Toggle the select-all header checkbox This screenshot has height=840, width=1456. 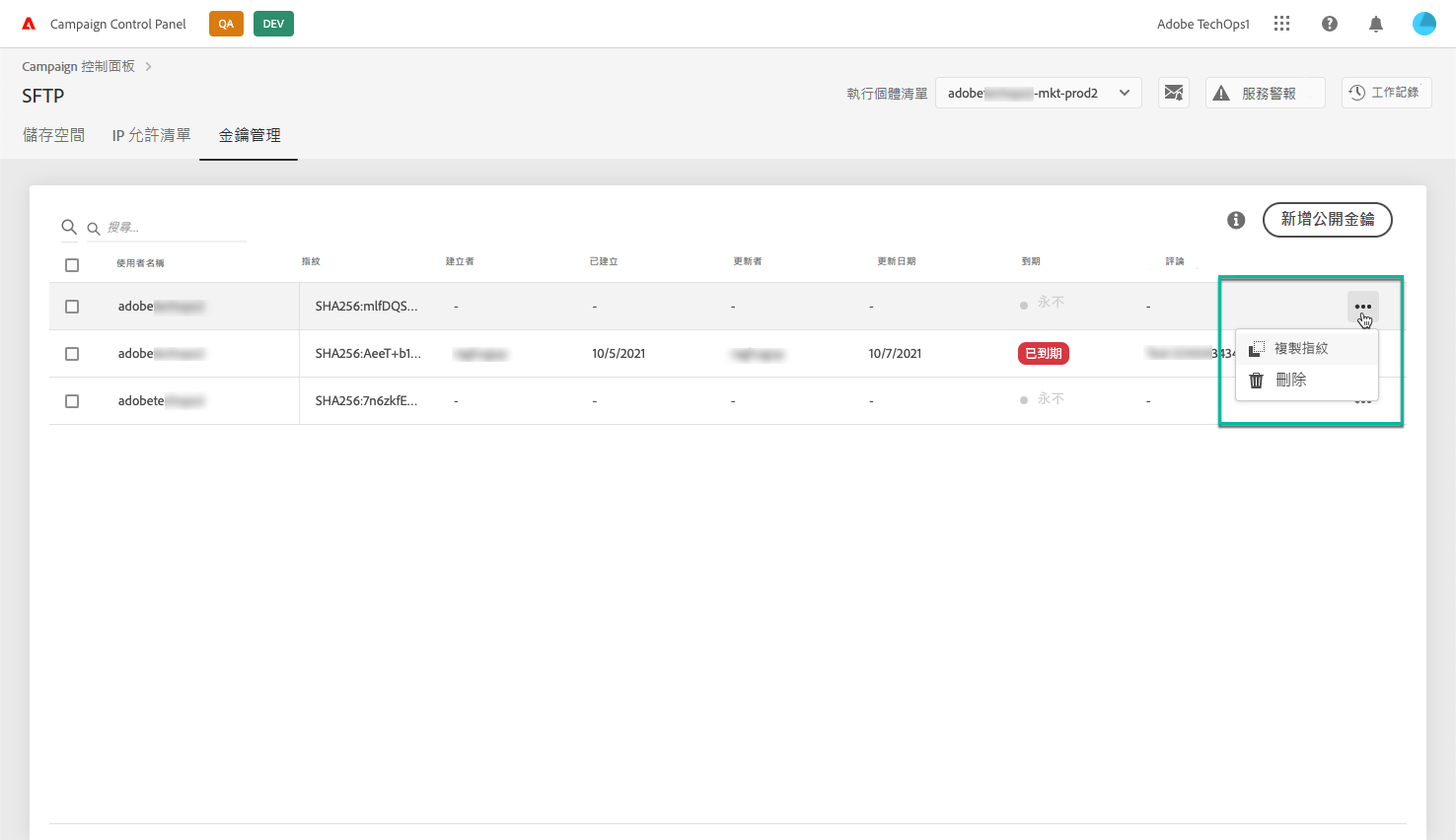point(72,265)
